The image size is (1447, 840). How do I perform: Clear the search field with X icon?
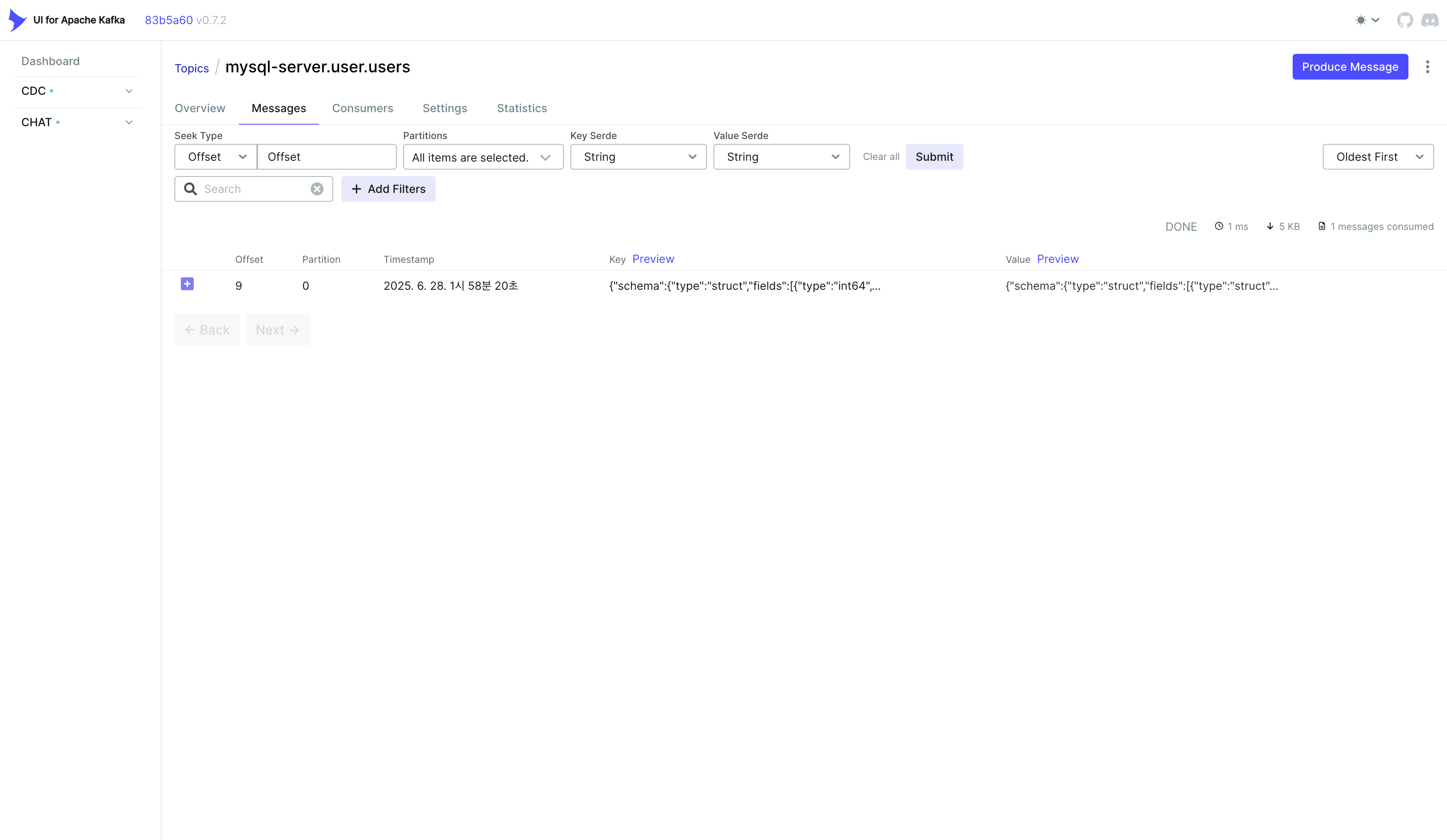click(x=317, y=189)
